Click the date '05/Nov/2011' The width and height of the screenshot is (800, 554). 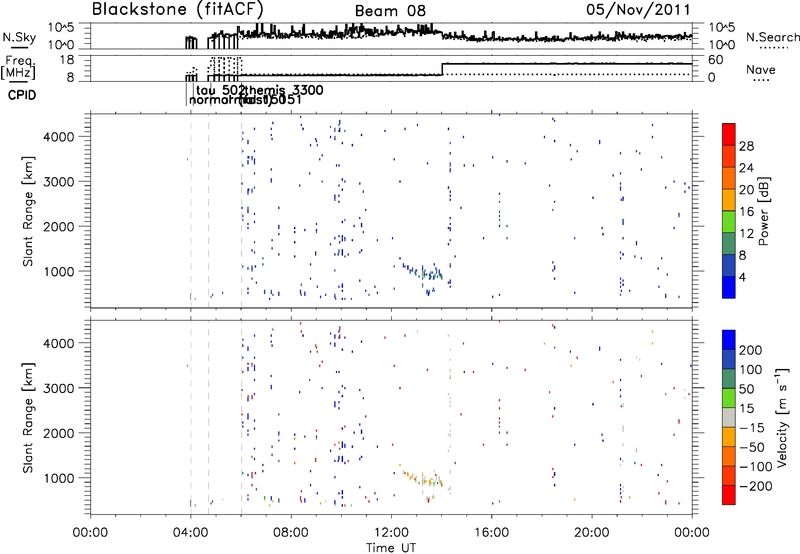point(638,9)
